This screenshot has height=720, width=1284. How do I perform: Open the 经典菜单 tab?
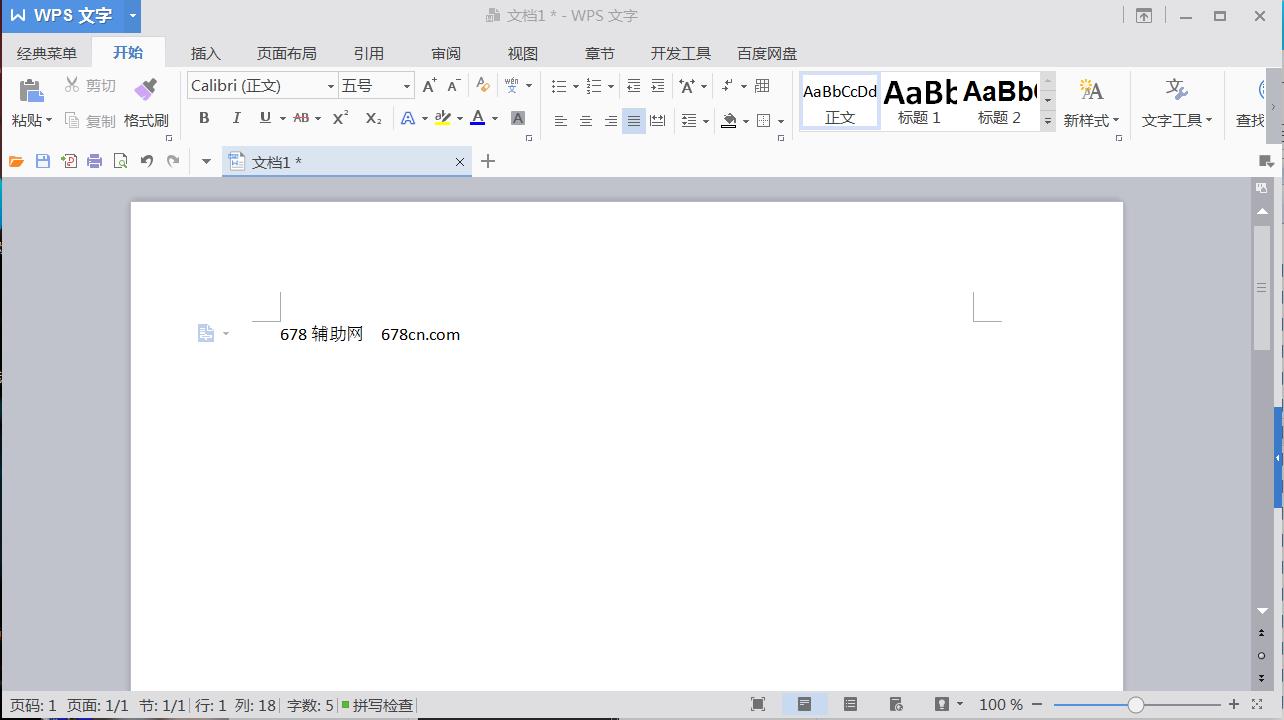point(46,53)
